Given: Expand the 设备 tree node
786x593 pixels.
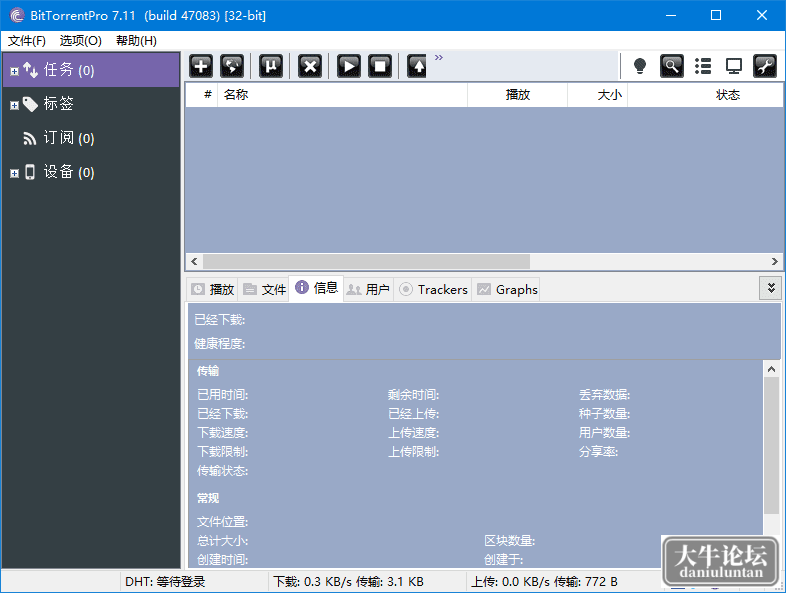Looking at the screenshot, I should click(x=15, y=173).
